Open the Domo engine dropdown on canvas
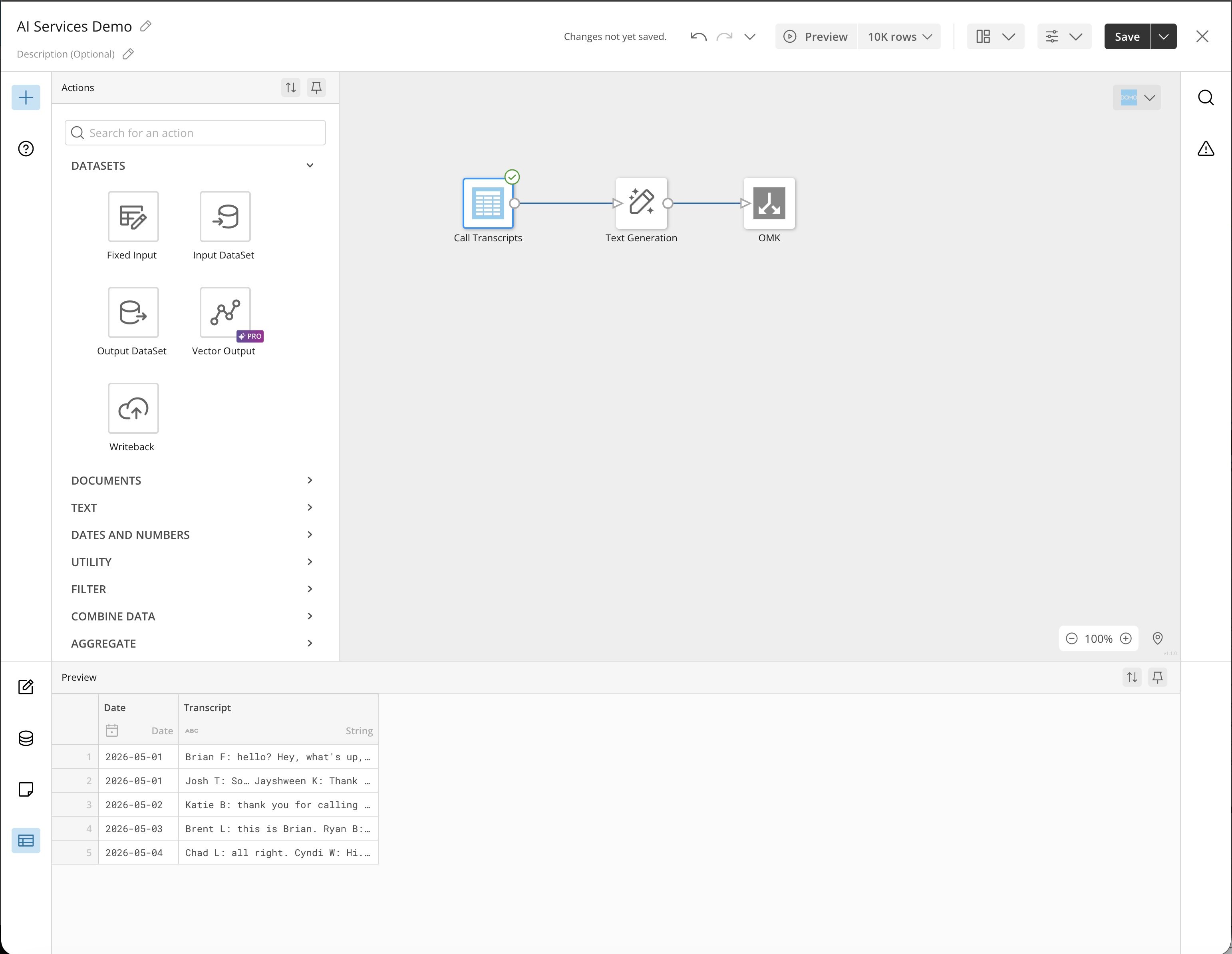 click(x=1137, y=97)
